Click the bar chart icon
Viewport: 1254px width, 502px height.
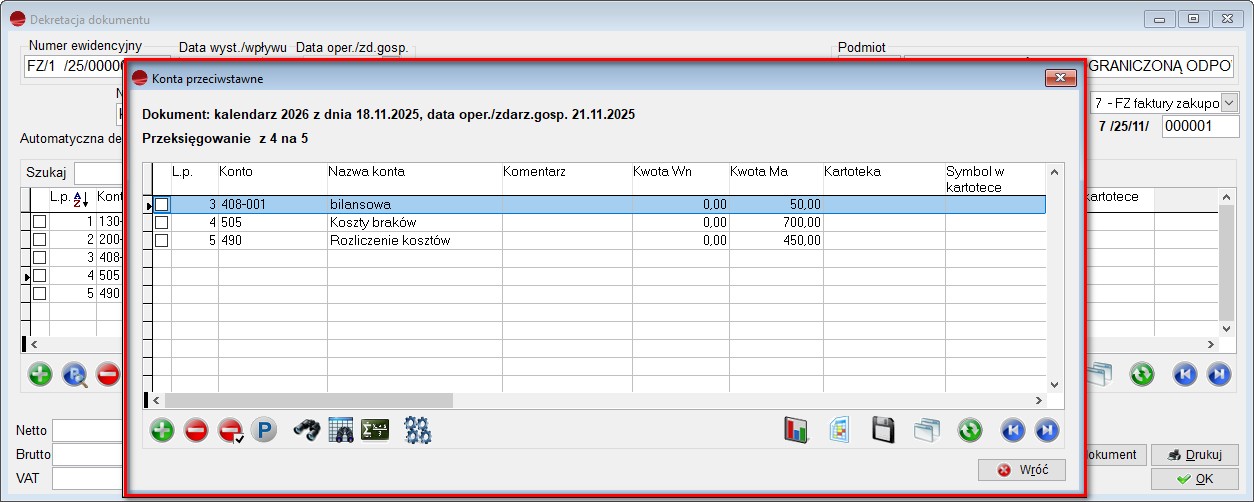point(795,431)
